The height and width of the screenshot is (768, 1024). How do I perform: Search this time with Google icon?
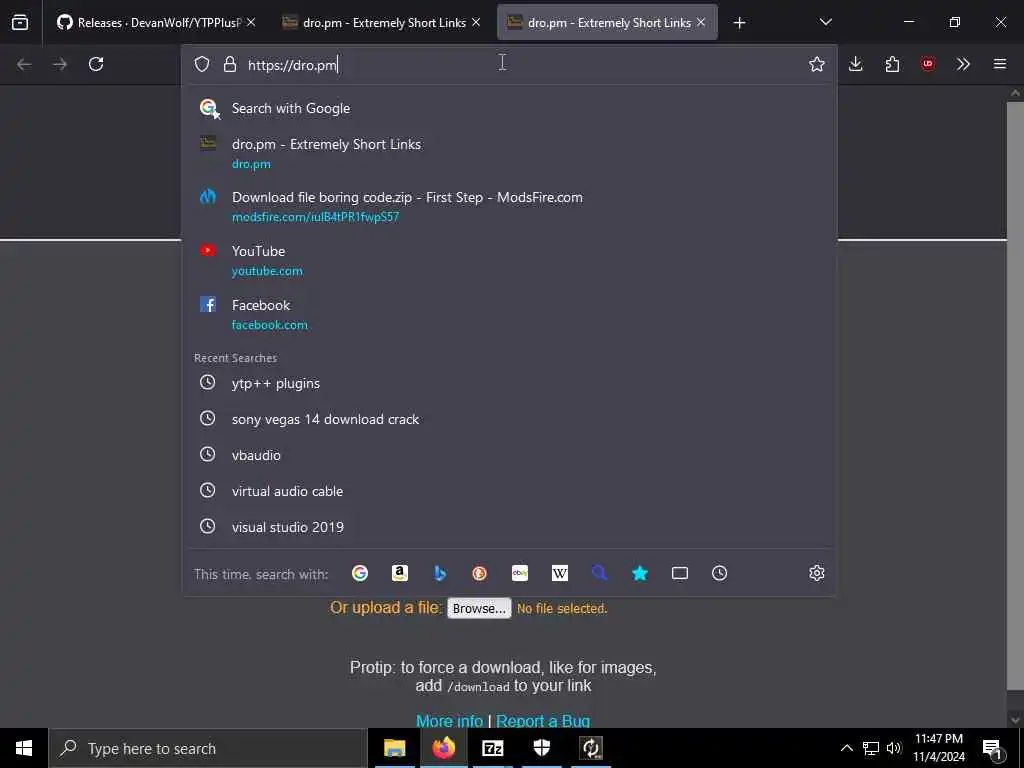click(x=360, y=573)
